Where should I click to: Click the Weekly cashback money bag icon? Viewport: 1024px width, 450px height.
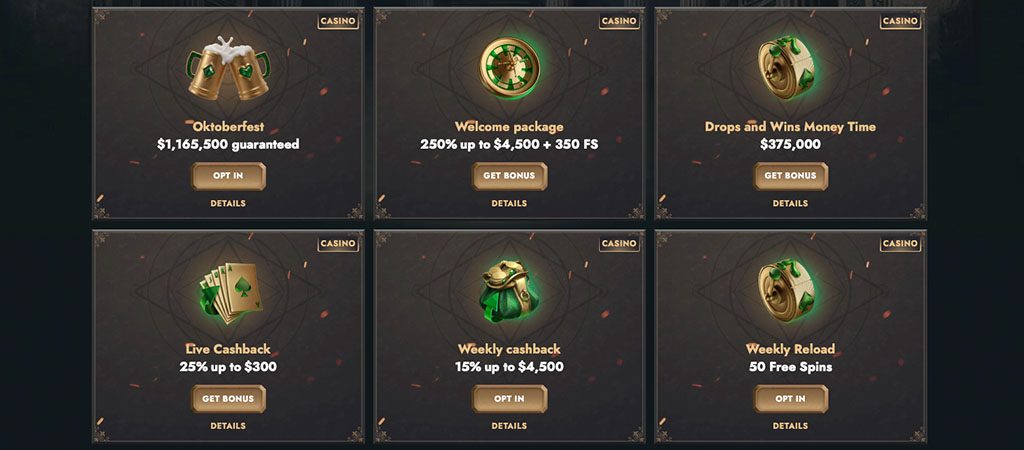coord(509,292)
